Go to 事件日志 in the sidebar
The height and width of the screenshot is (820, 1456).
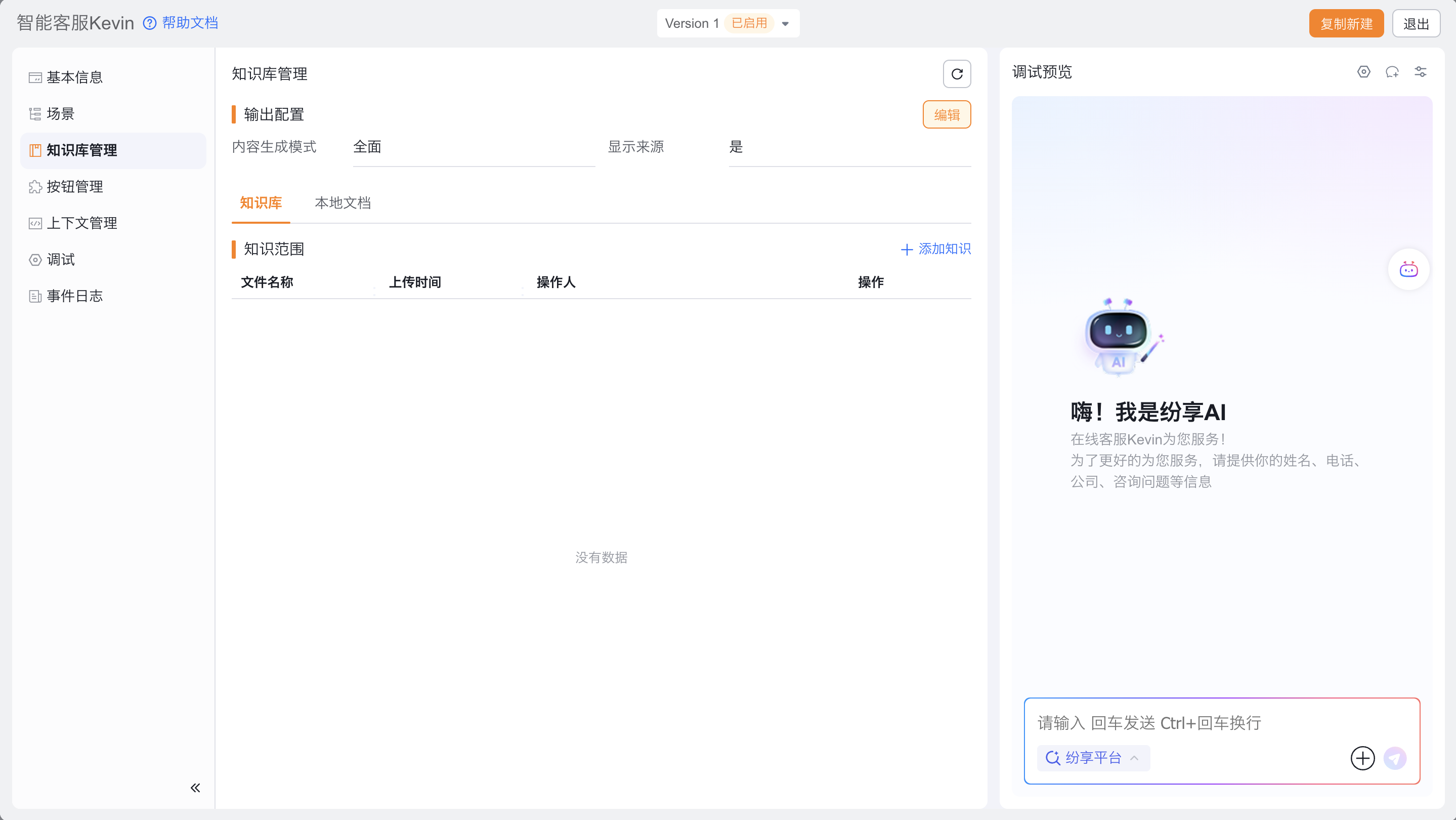(74, 296)
